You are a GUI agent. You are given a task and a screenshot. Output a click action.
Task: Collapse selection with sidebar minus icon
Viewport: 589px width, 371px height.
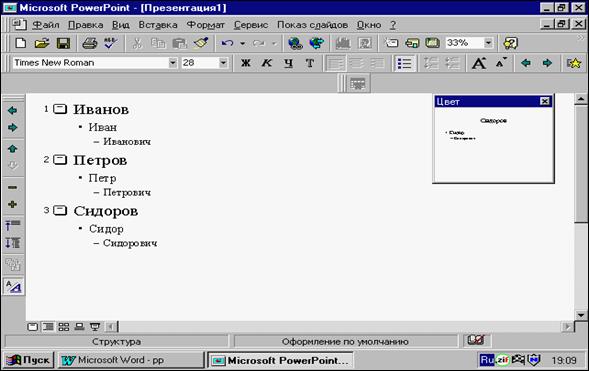click(x=12, y=187)
